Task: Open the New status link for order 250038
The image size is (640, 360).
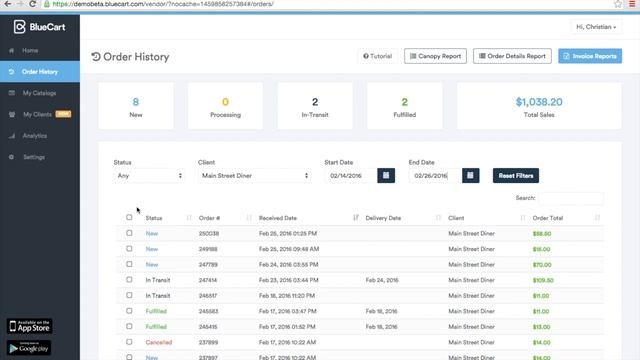Action: click(x=152, y=233)
